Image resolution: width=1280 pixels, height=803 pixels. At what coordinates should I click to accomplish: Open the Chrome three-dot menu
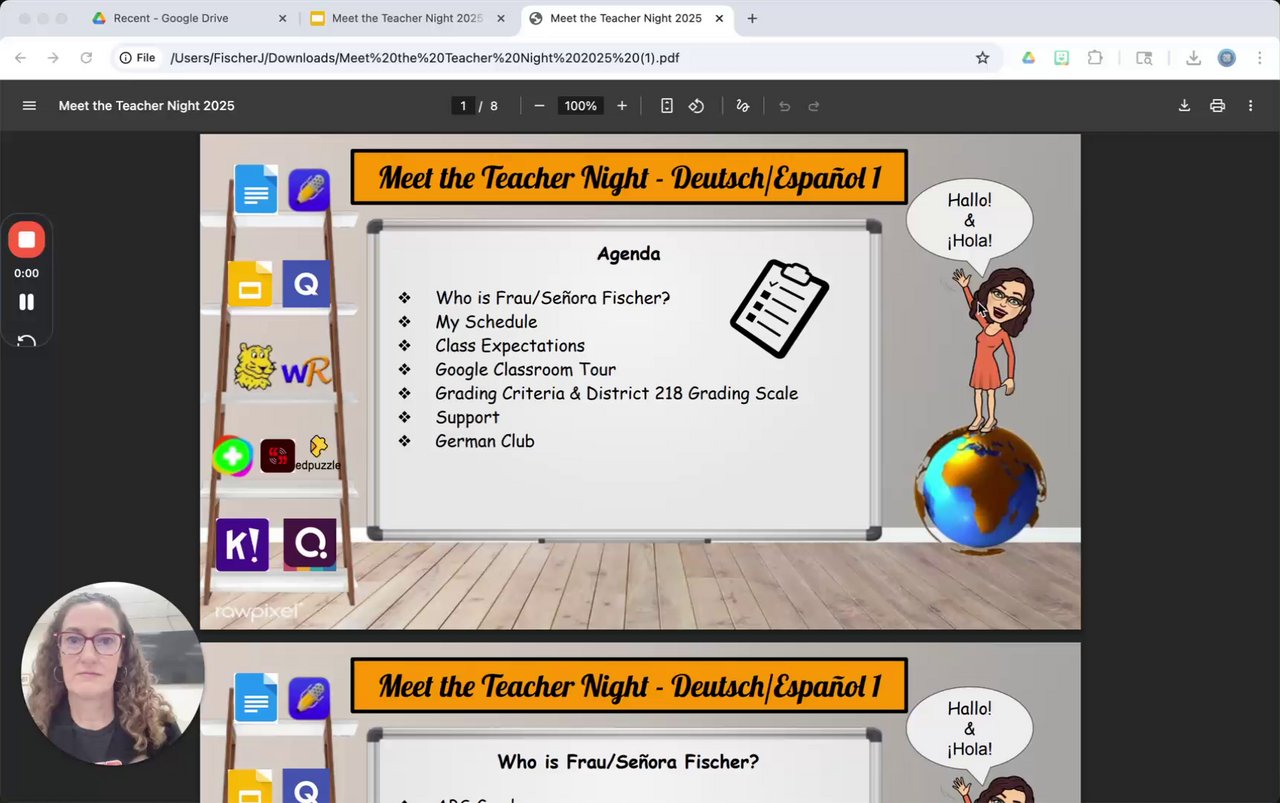1259,58
